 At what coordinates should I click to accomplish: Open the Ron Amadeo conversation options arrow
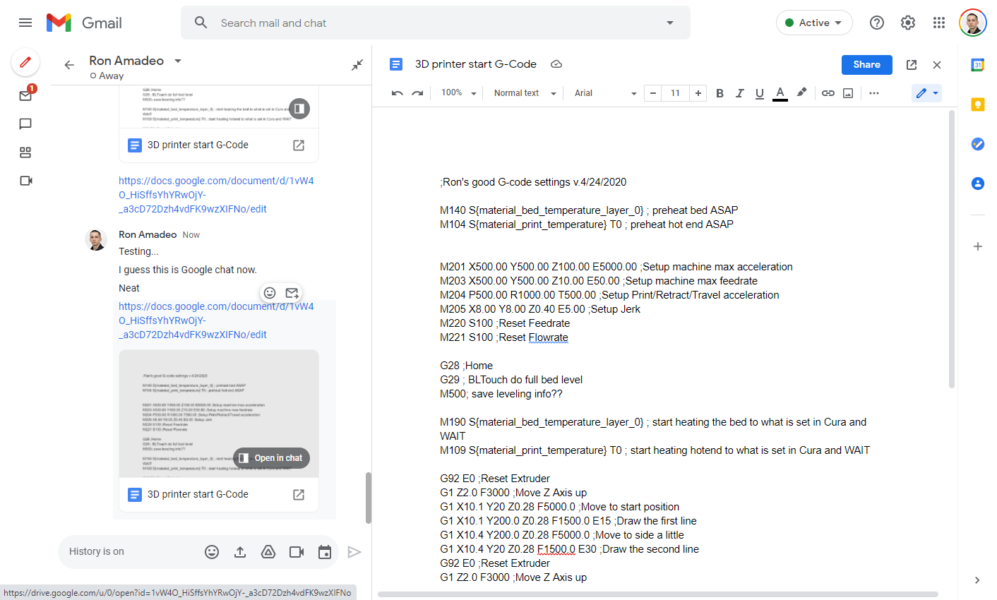click(x=178, y=61)
